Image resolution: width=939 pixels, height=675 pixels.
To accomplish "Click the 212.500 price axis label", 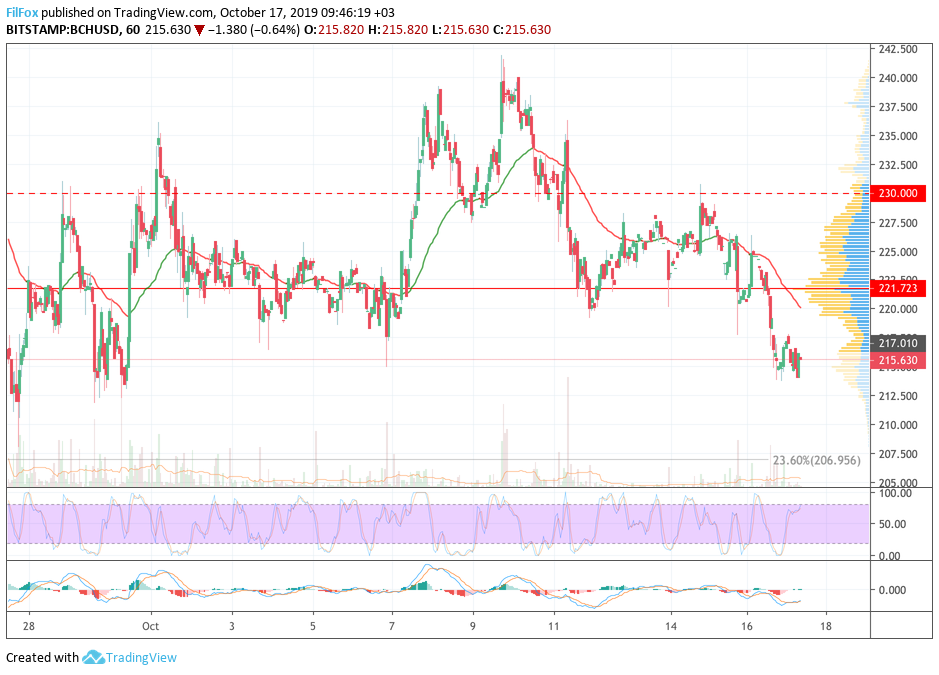I will (898, 396).
